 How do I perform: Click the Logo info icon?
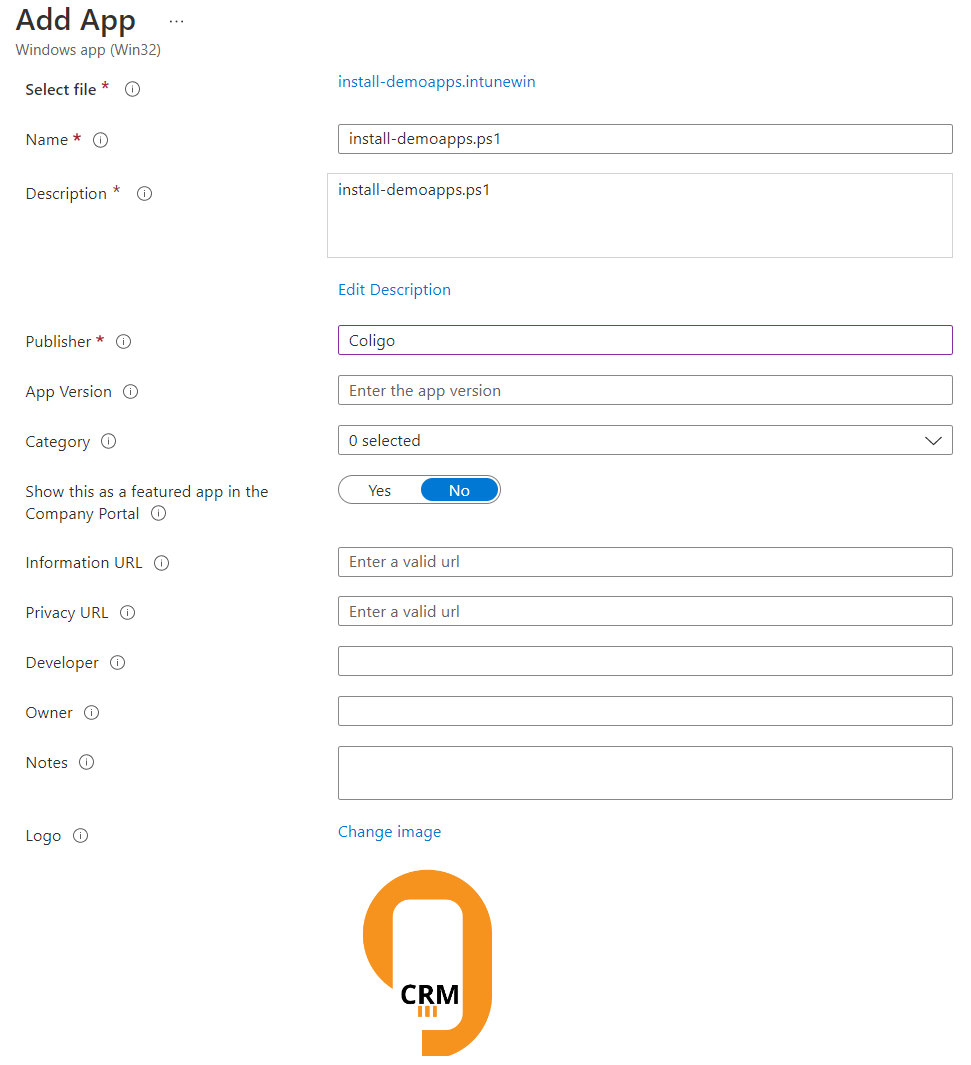tap(80, 835)
